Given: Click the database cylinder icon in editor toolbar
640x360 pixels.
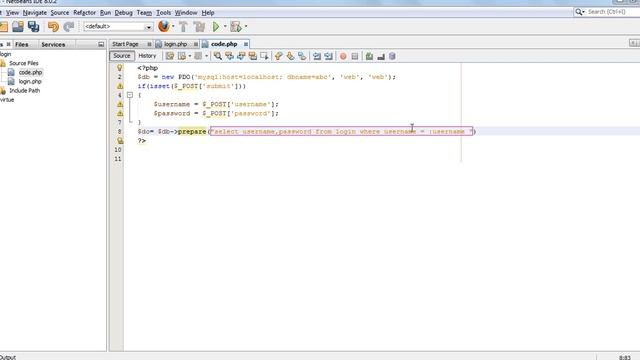Looking at the screenshot, I should [x=392, y=56].
